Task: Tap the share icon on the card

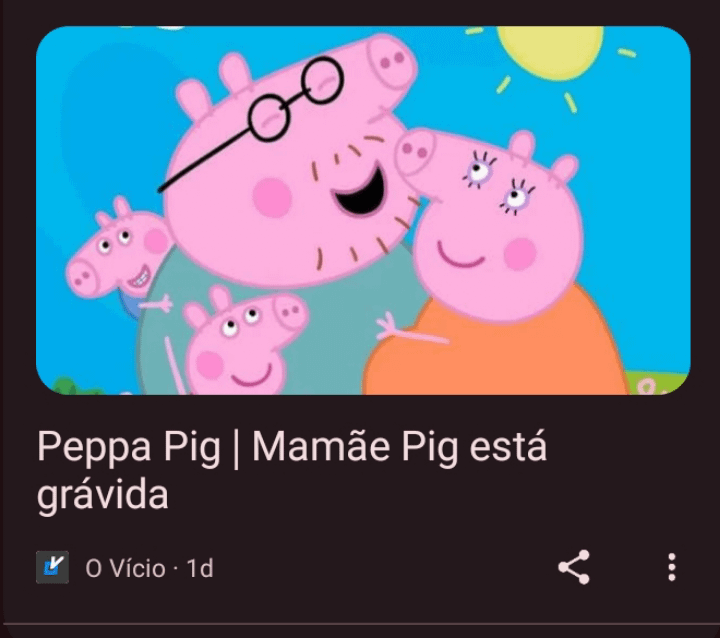Action: click(574, 567)
